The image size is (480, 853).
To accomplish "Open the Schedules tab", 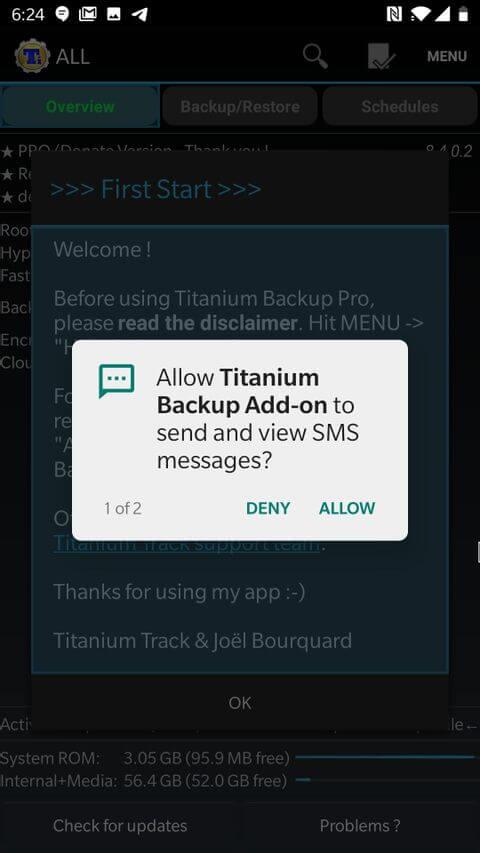I will pyautogui.click(x=400, y=106).
